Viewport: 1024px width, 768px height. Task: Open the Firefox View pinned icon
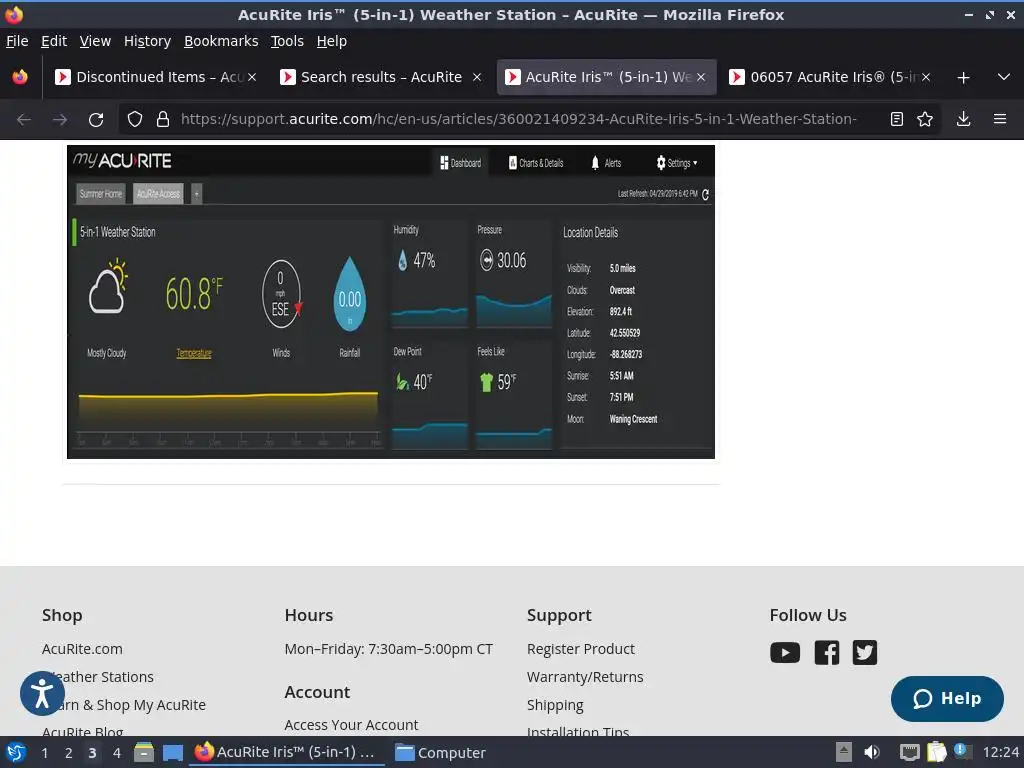pos(20,77)
